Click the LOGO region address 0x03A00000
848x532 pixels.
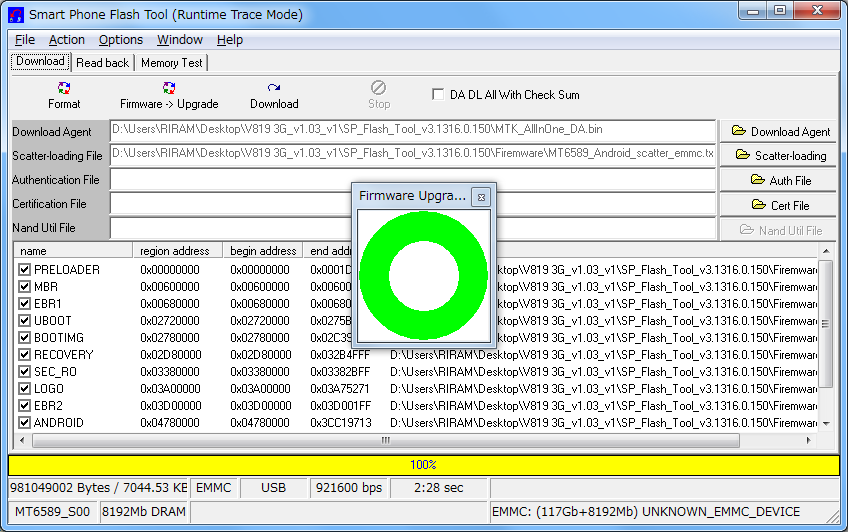coord(170,389)
